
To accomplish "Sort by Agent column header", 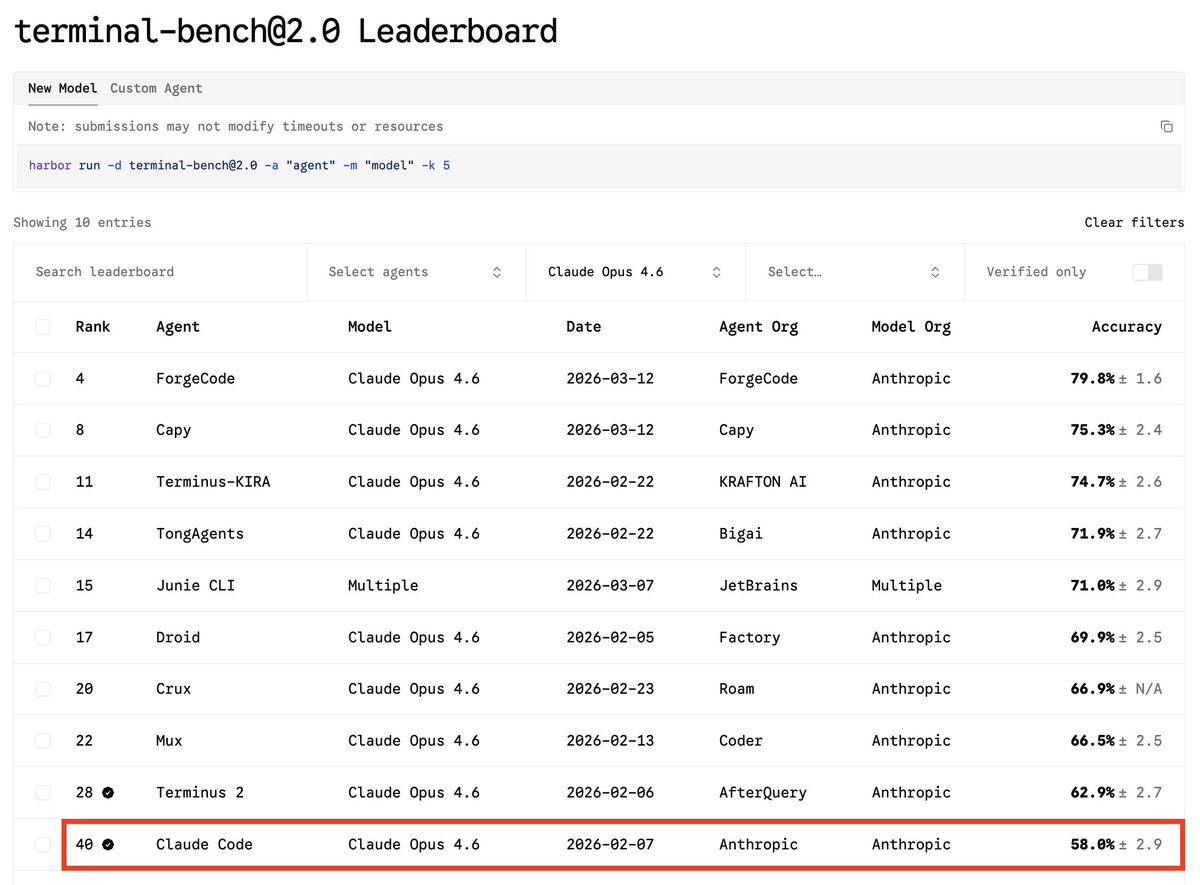I will click(x=178, y=327).
